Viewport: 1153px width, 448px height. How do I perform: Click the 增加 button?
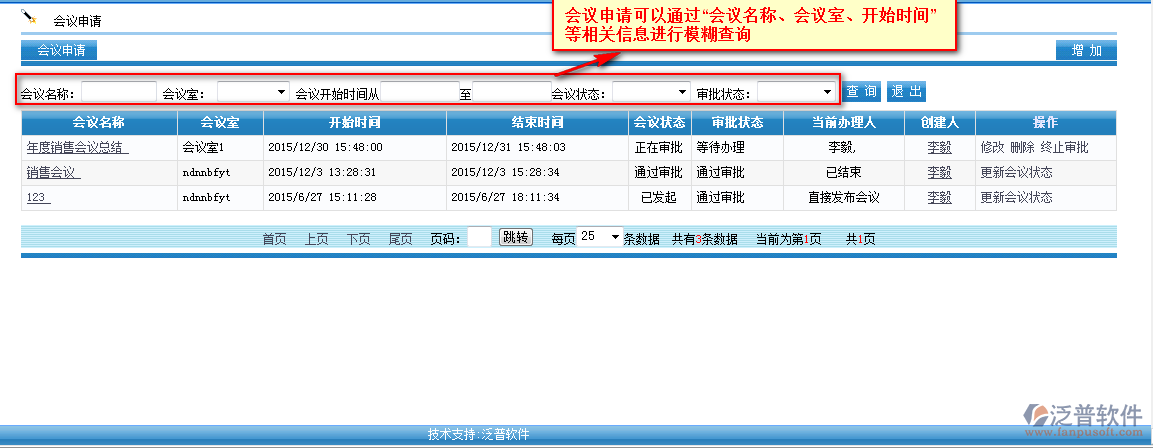(1086, 50)
